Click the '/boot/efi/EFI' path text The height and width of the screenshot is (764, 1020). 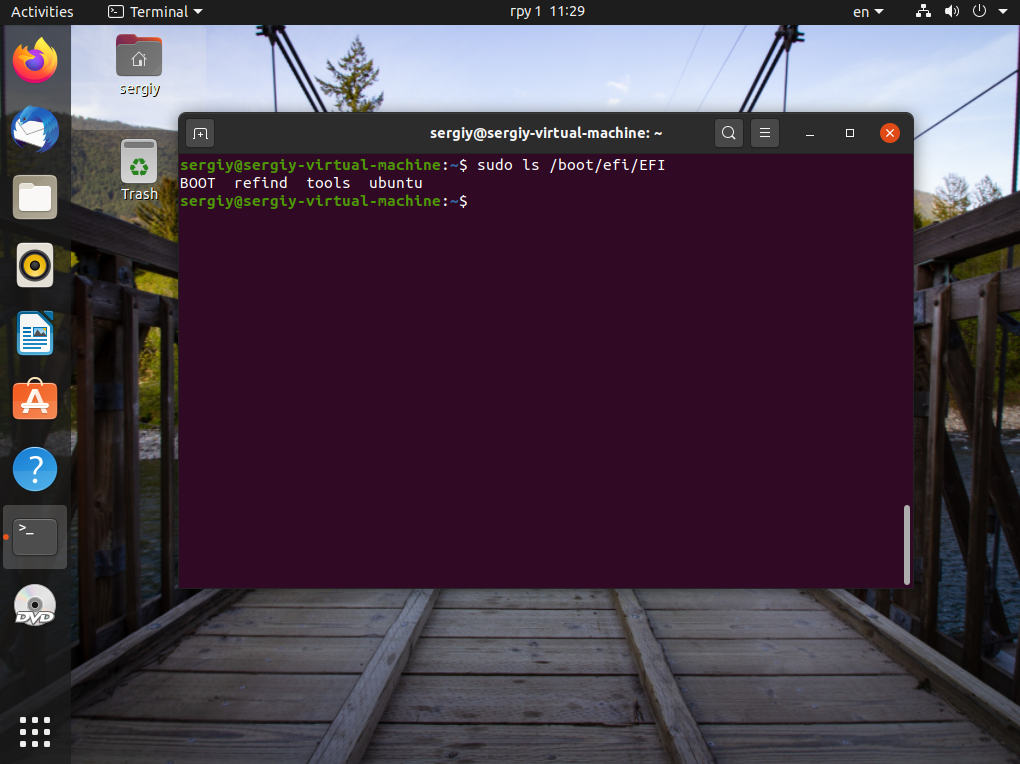click(608, 165)
